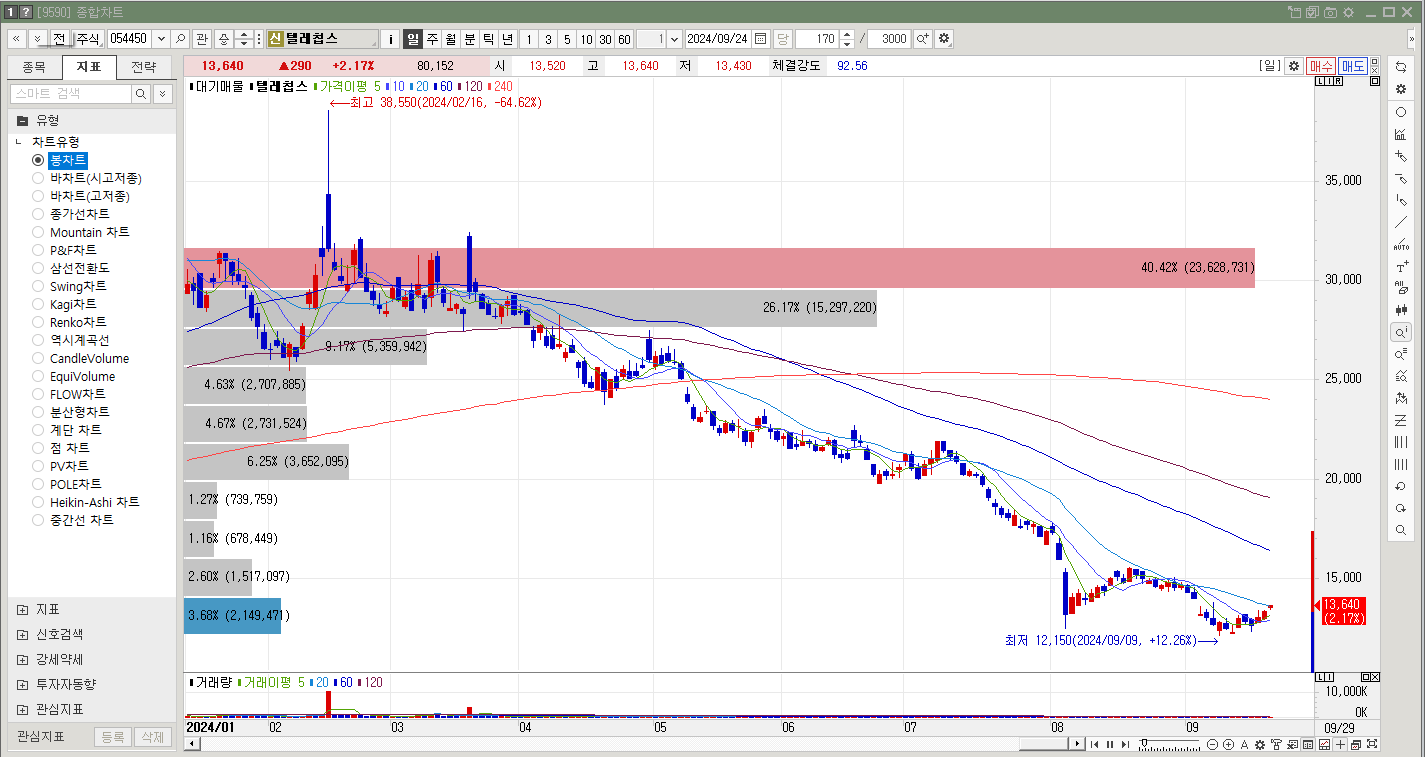Open the calendar date picker icon

(760, 39)
